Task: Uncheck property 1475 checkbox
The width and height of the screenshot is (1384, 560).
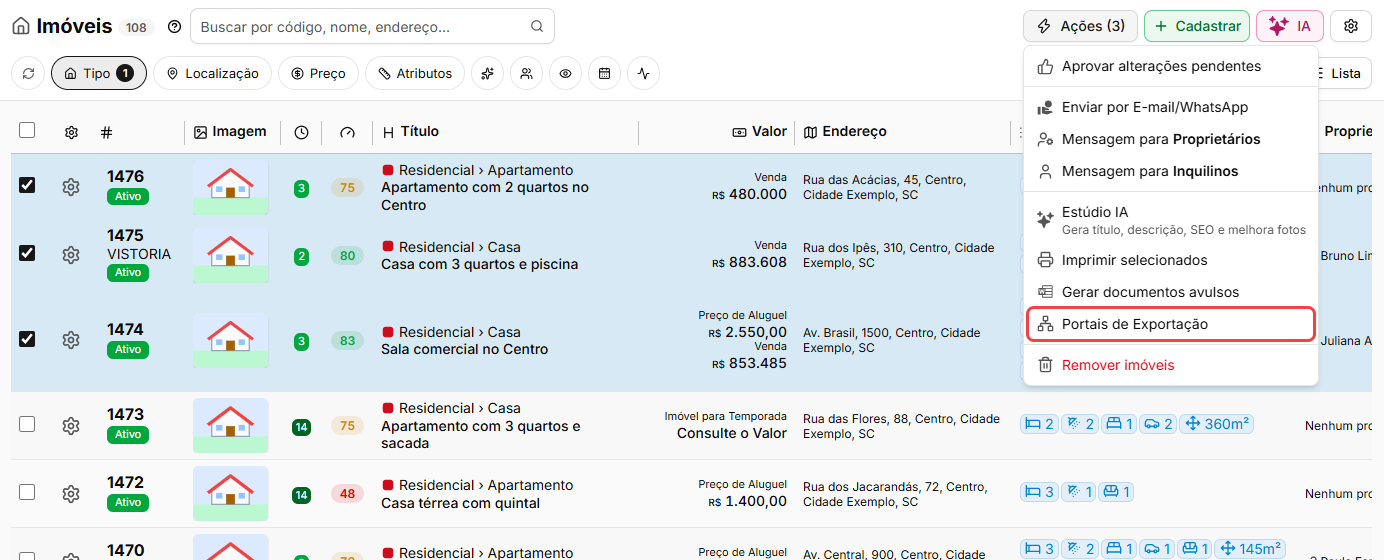Action: [x=27, y=253]
